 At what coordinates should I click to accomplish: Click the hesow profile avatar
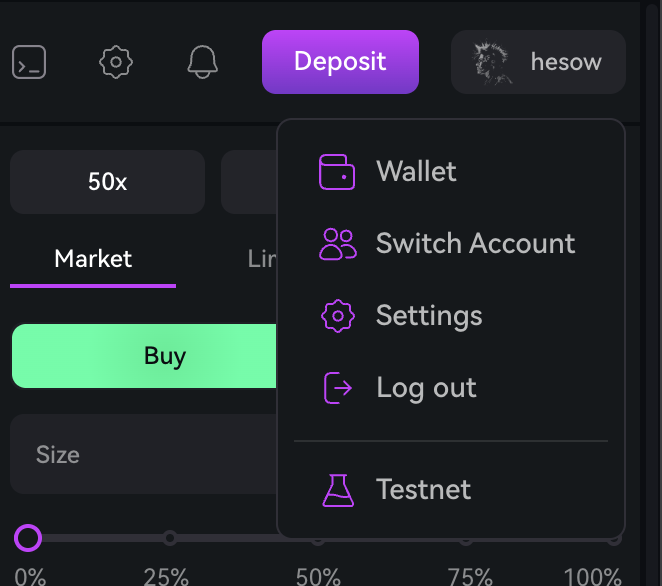pyautogui.click(x=492, y=62)
